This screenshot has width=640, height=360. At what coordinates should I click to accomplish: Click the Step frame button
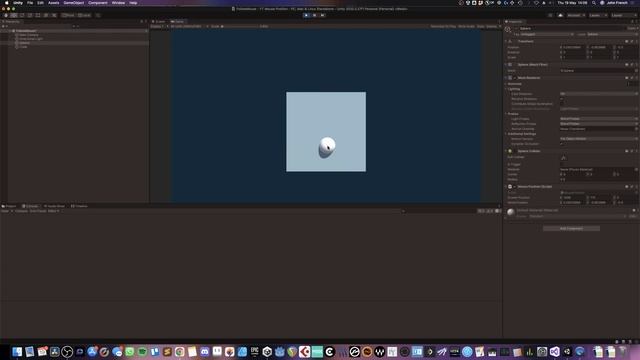point(322,15)
